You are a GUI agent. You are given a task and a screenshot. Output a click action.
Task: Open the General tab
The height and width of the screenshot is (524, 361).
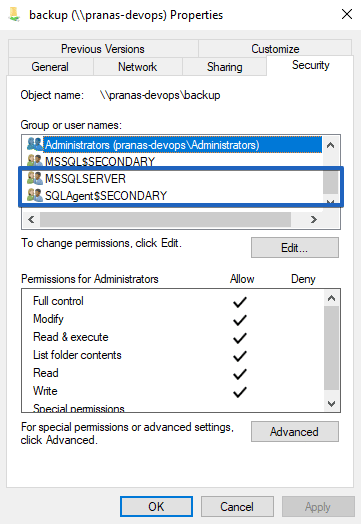point(50,67)
